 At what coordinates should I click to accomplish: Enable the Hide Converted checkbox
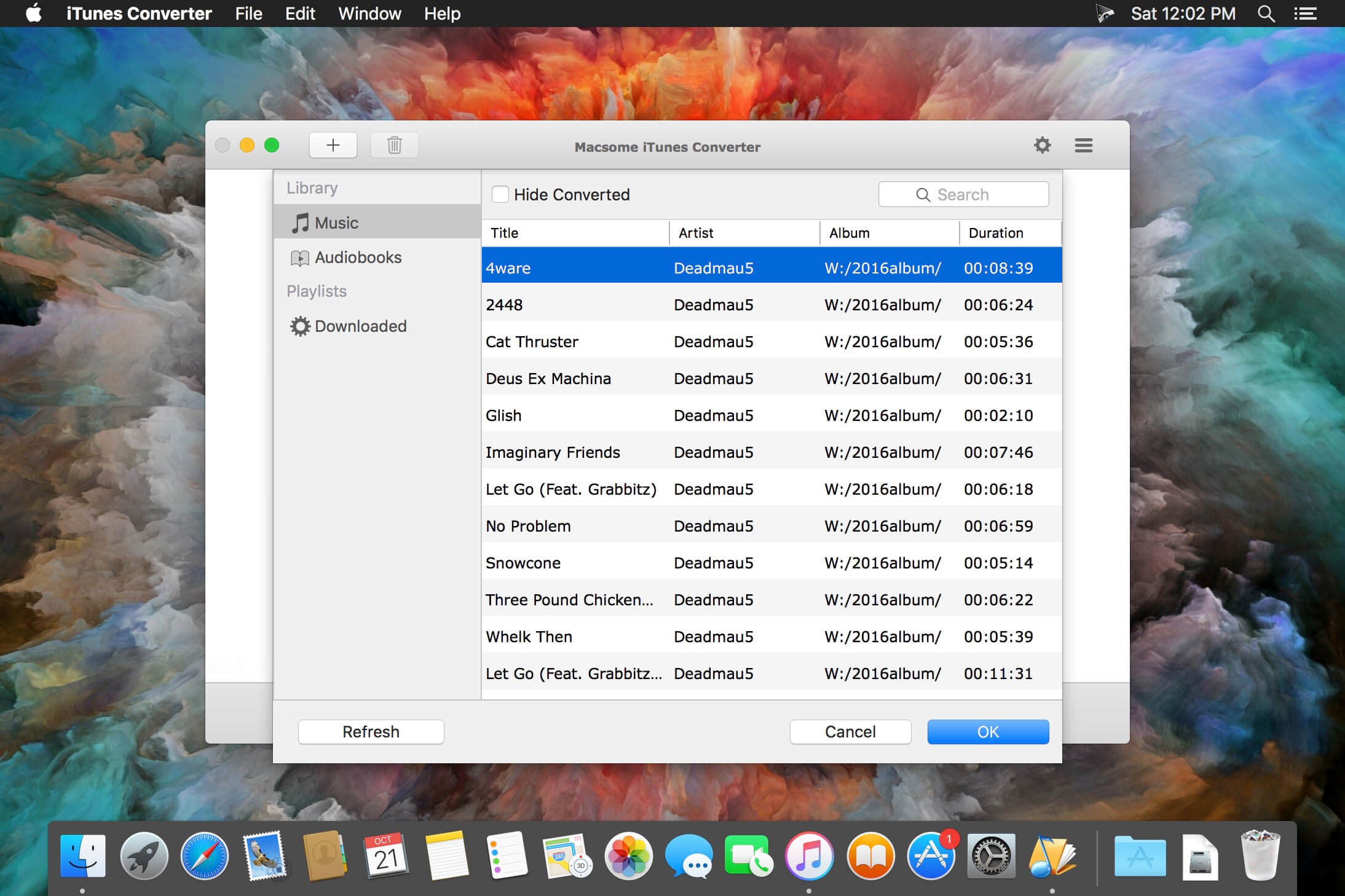tap(500, 195)
